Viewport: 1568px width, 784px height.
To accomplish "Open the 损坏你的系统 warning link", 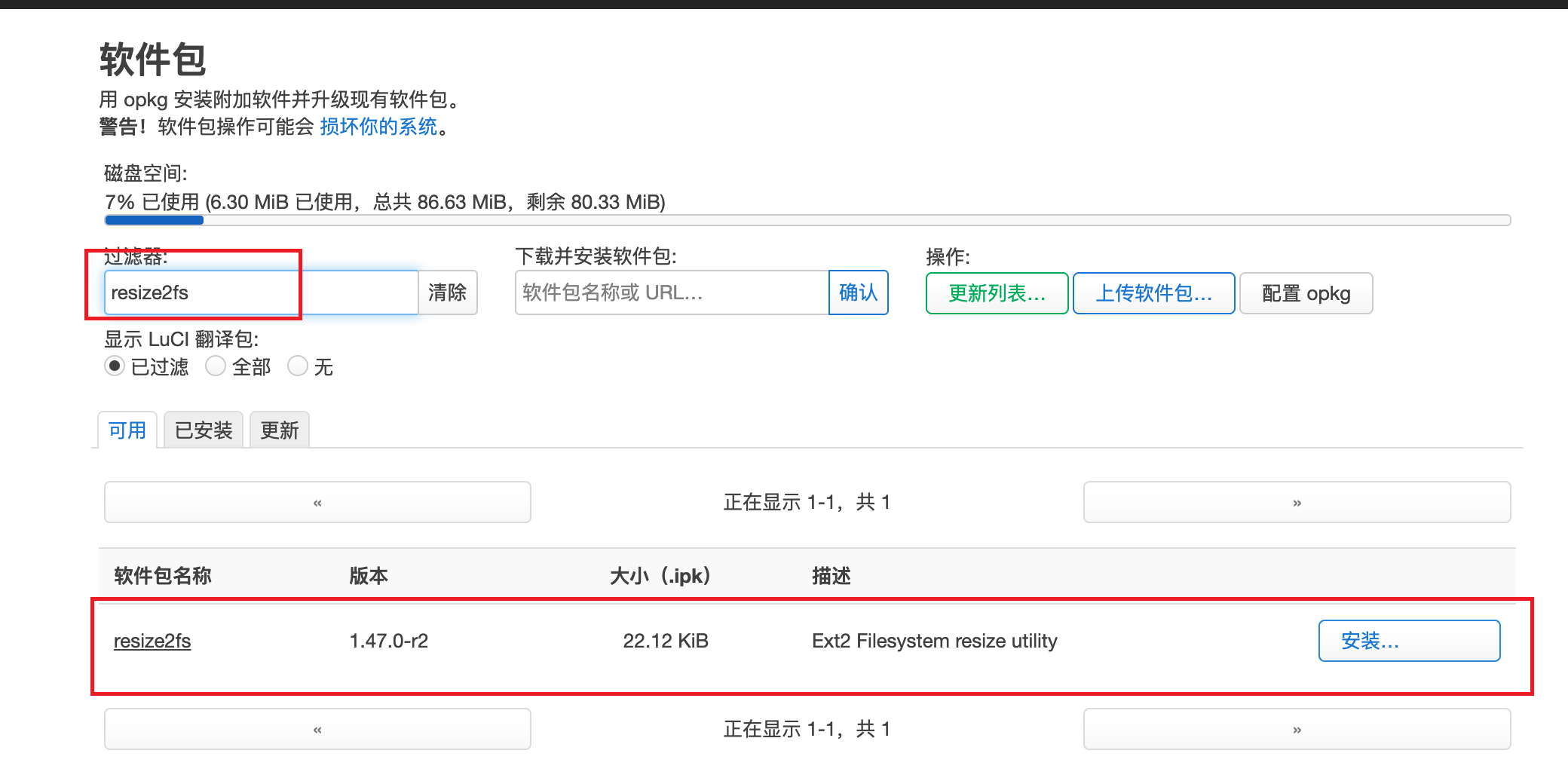I will [378, 127].
